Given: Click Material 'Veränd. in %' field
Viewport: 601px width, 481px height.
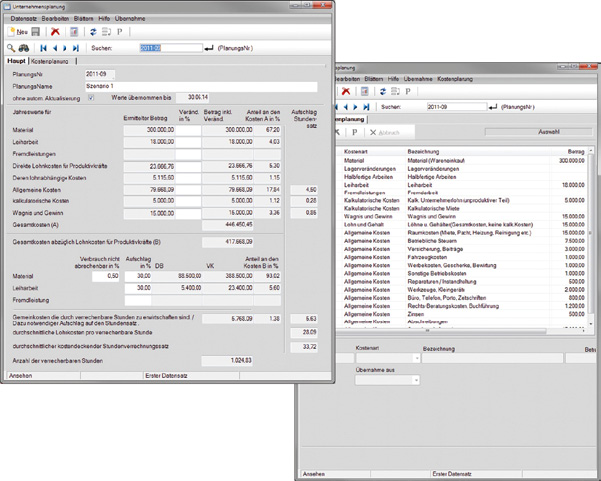Looking at the screenshot, I should (188, 130).
